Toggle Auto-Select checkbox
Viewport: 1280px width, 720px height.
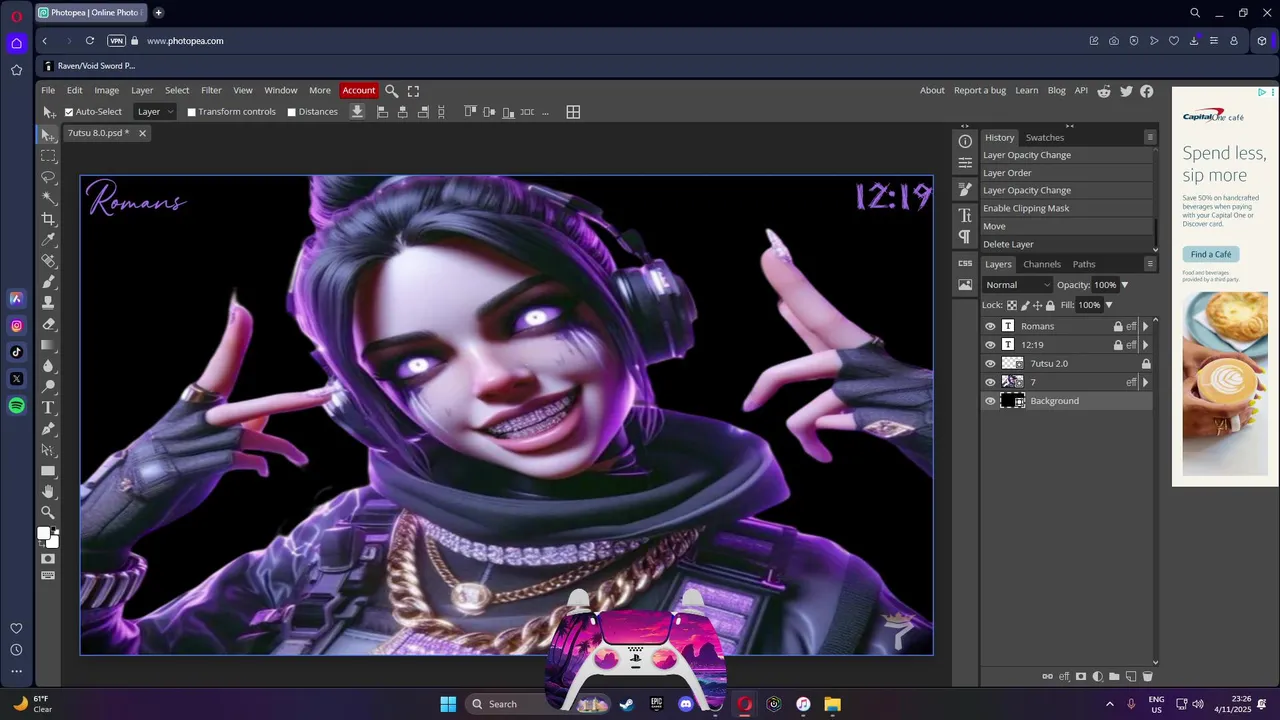[69, 112]
